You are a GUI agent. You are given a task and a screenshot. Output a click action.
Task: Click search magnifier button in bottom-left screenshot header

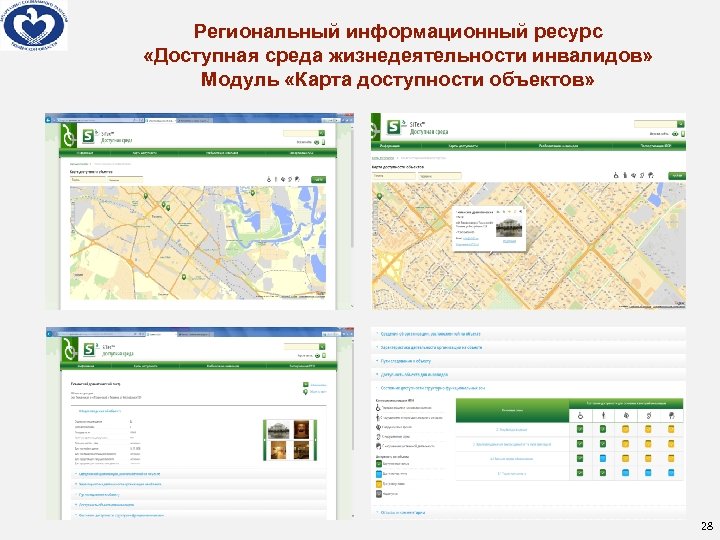322,347
